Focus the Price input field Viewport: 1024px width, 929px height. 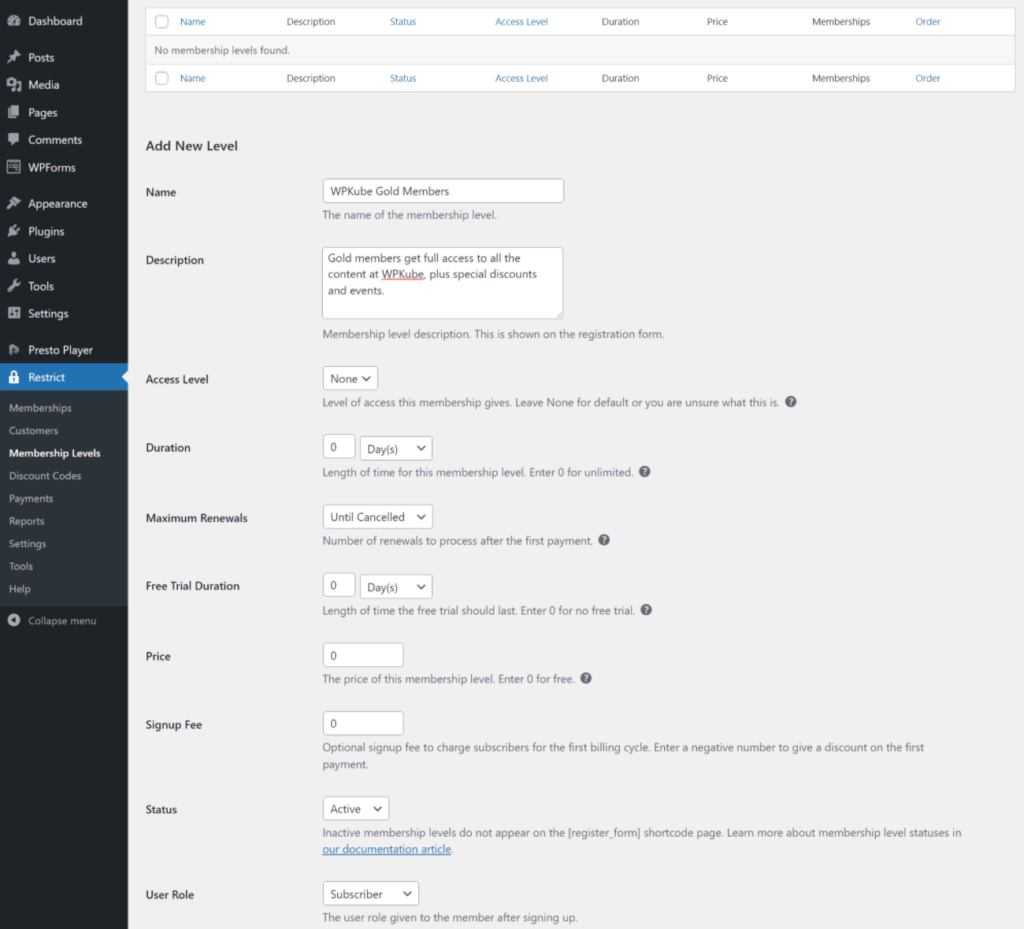tap(363, 655)
